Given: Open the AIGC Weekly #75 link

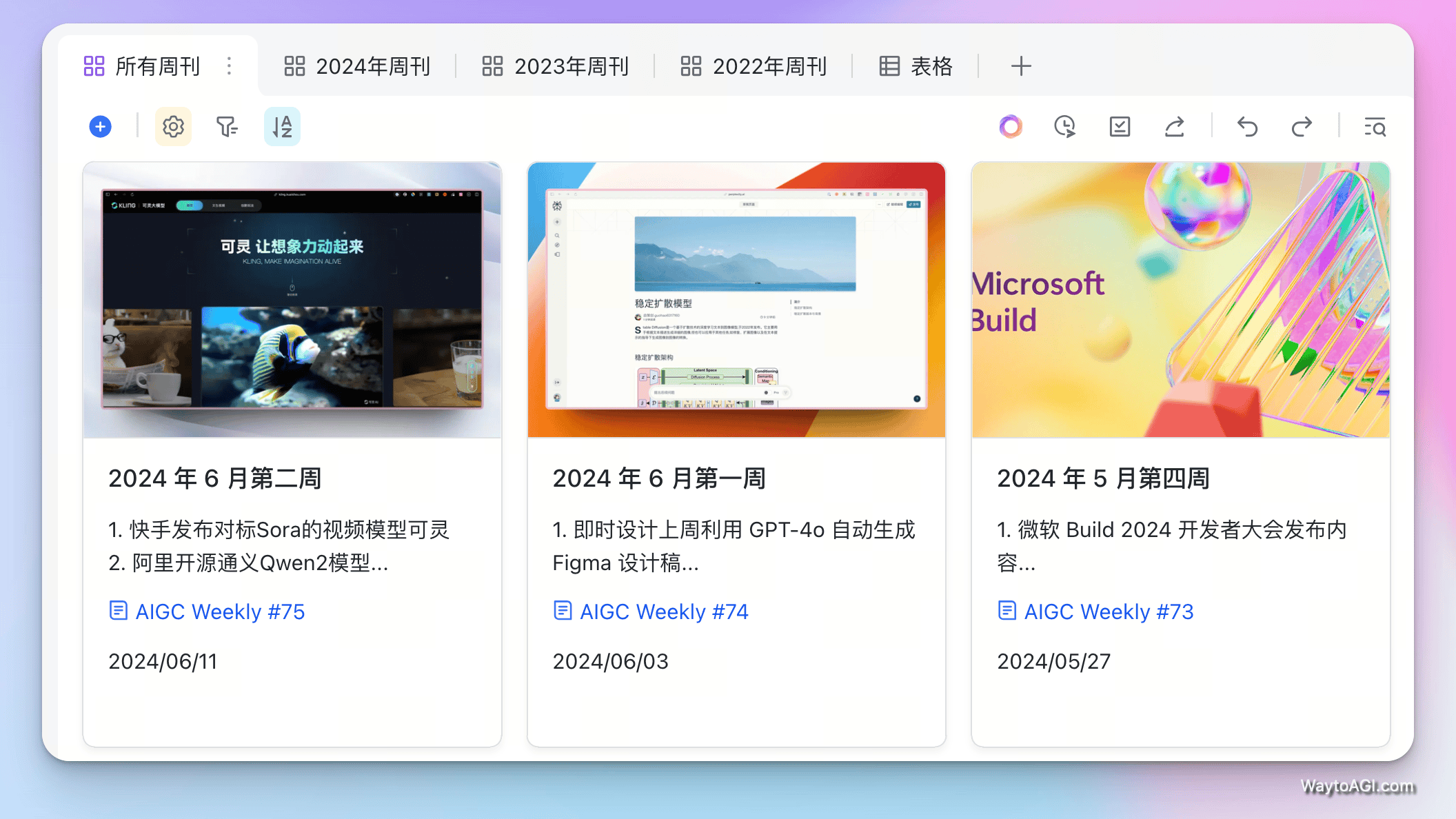Looking at the screenshot, I should [220, 611].
